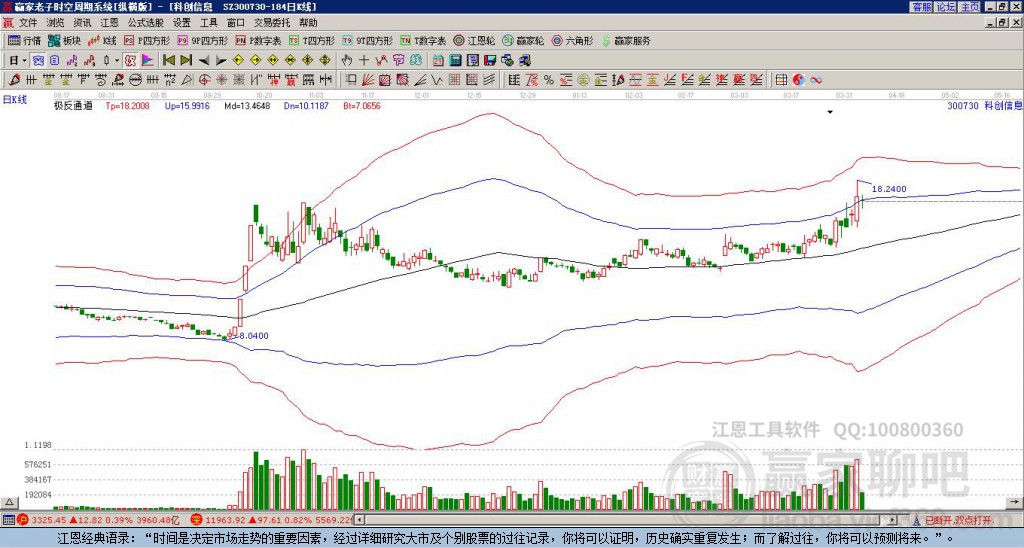
Task: Click the black right arrow icon
Action: click(221, 61)
